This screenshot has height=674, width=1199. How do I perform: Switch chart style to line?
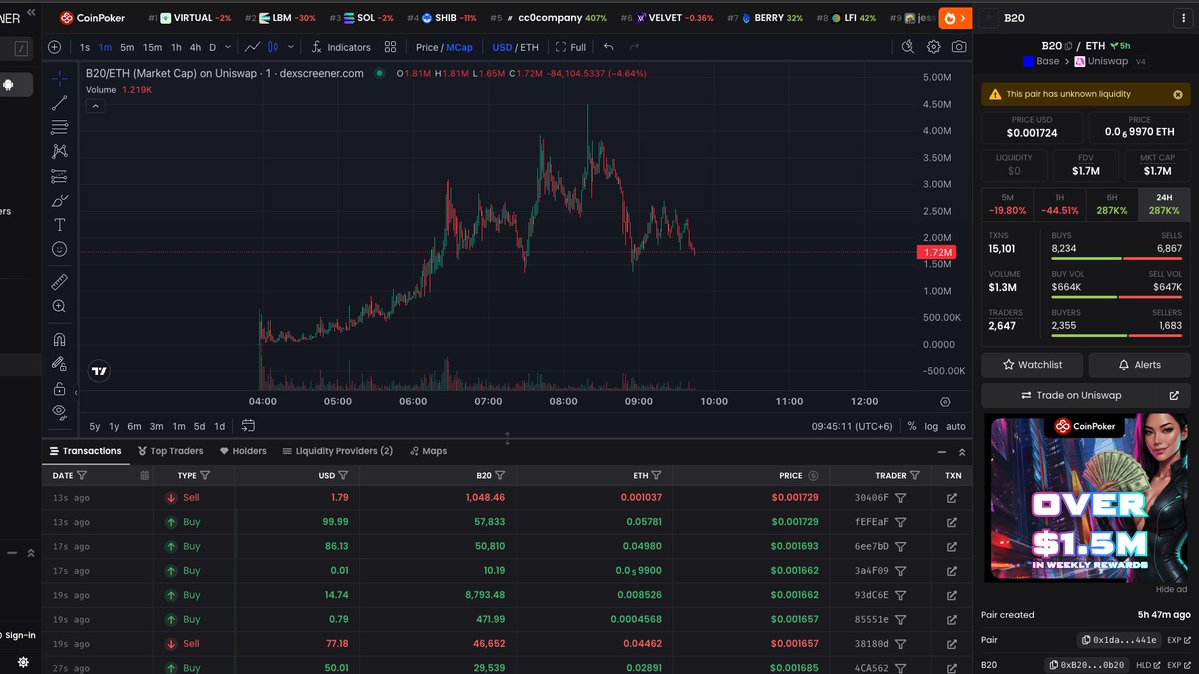click(252, 47)
